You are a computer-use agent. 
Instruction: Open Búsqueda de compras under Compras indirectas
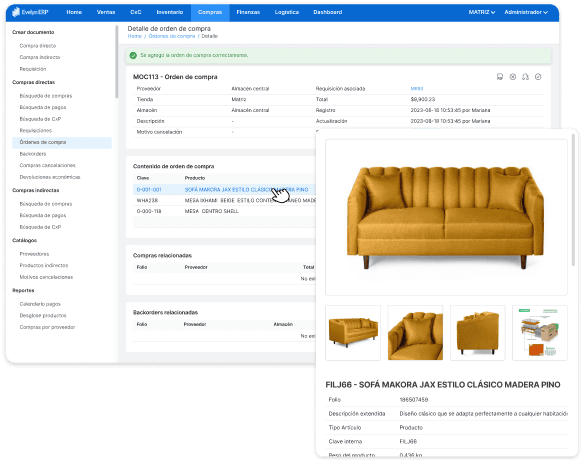[46, 204]
